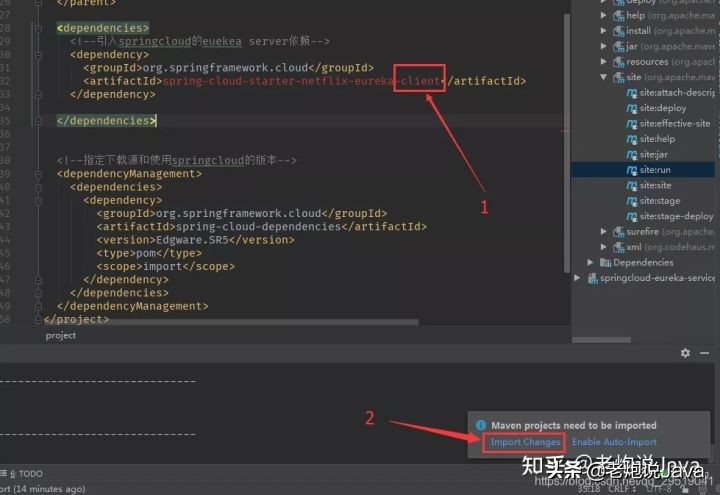Click the type pom line

pos(149,253)
